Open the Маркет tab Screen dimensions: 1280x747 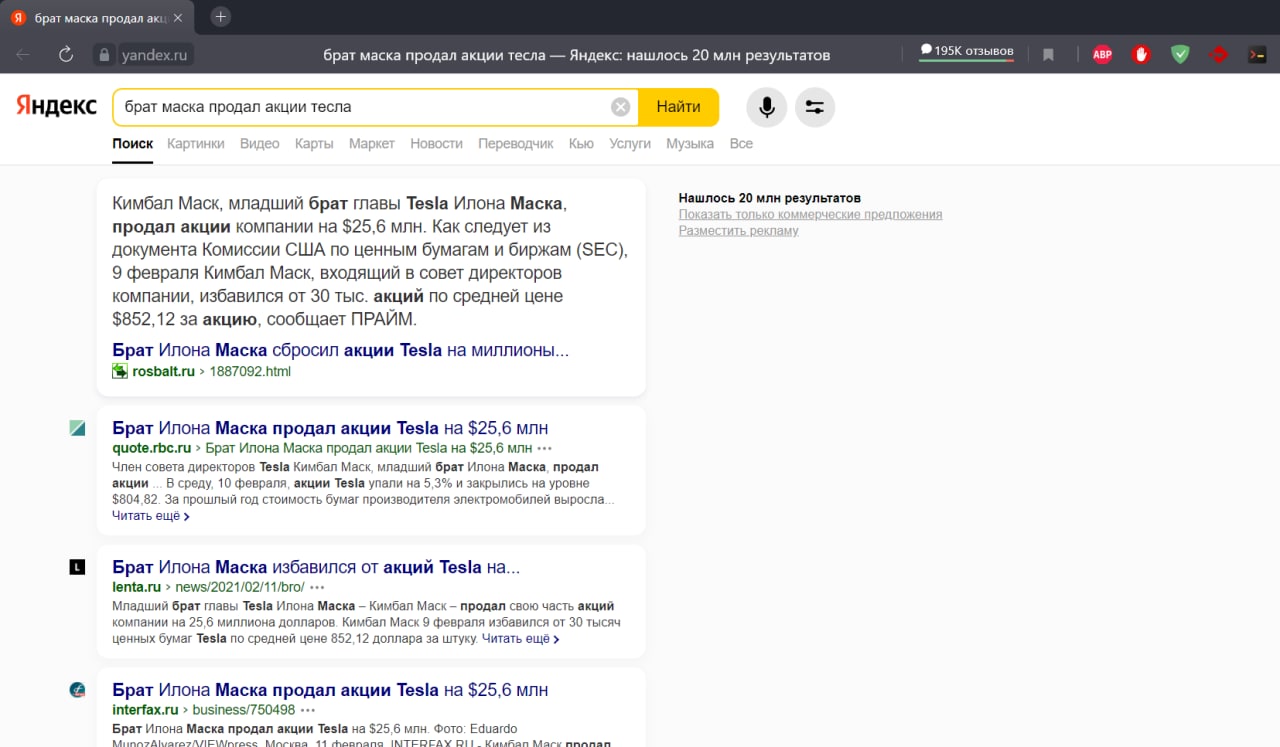372,144
